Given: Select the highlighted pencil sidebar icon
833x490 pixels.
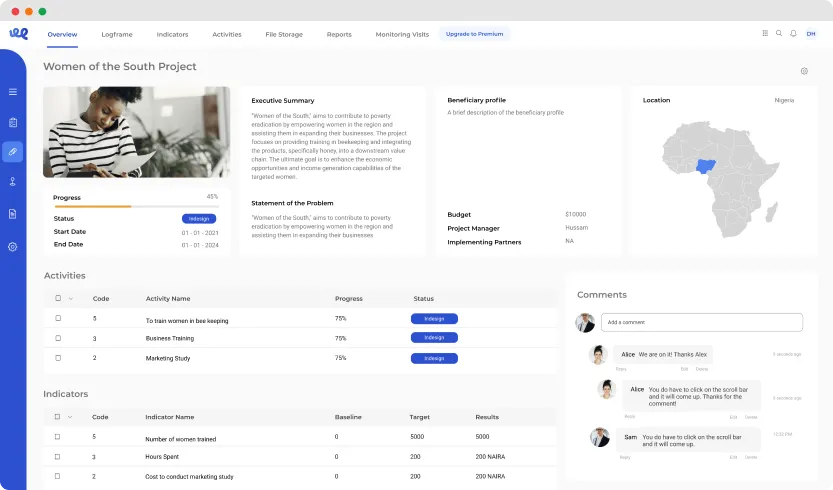Looking at the screenshot, I should pos(13,151).
